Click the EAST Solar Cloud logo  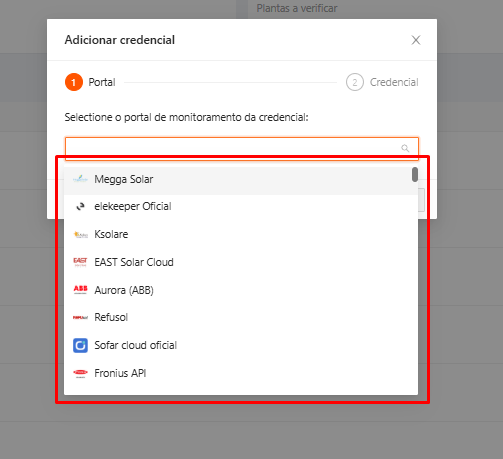coord(80,262)
